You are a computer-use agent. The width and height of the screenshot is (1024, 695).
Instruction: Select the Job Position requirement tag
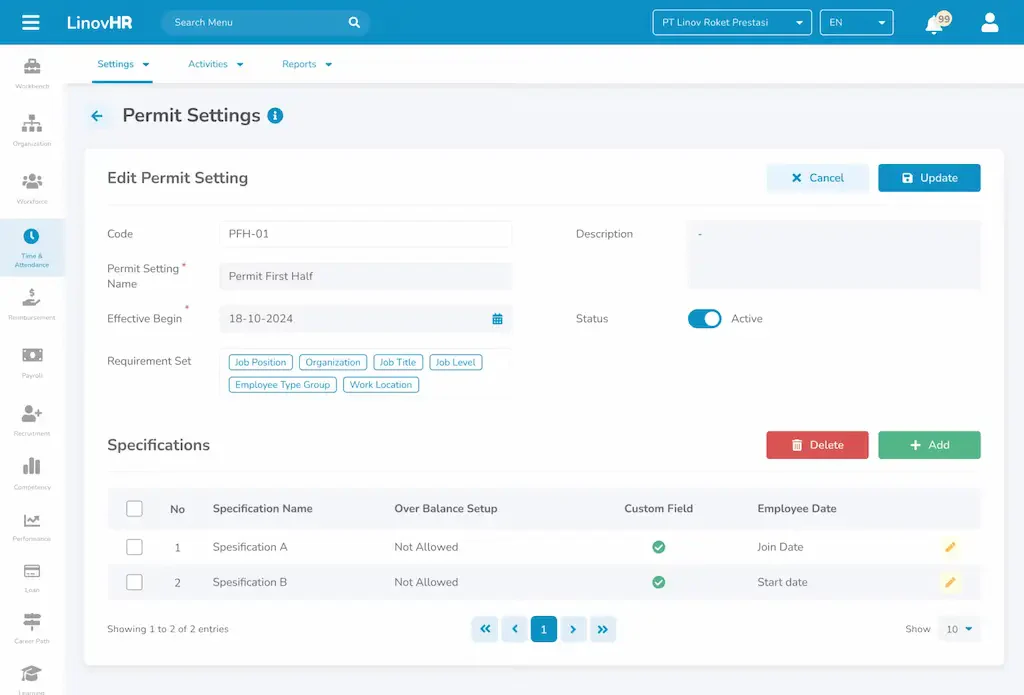(x=261, y=363)
